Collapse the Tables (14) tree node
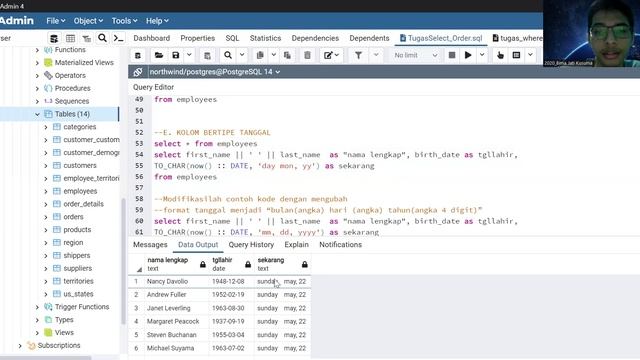This screenshot has height=360, width=640. 37,114
